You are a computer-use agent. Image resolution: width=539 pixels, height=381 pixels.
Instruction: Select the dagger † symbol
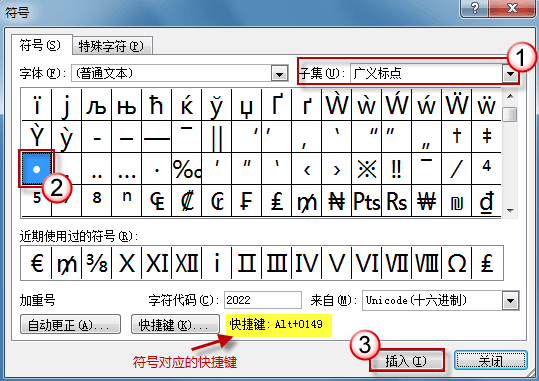coord(456,137)
